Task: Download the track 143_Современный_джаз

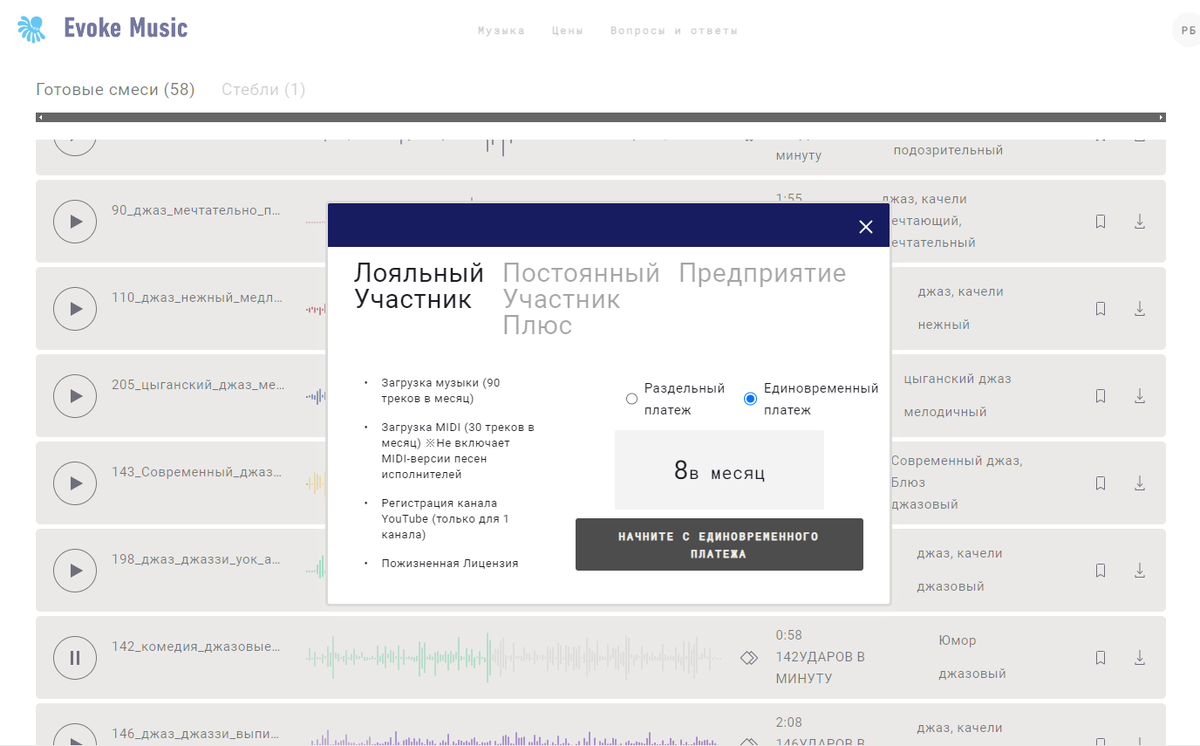Action: tap(1139, 483)
